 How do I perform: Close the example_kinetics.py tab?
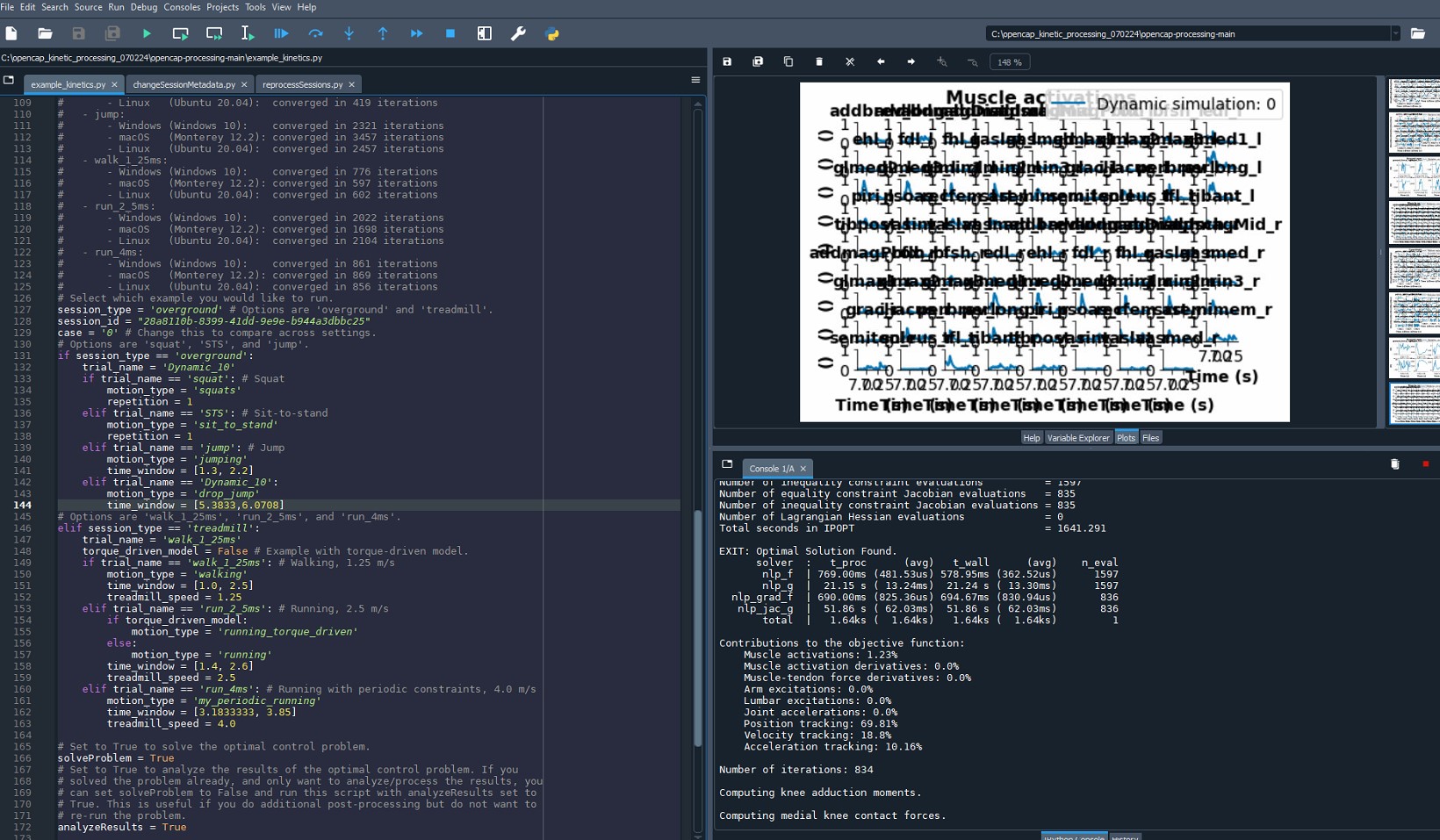pos(114,84)
